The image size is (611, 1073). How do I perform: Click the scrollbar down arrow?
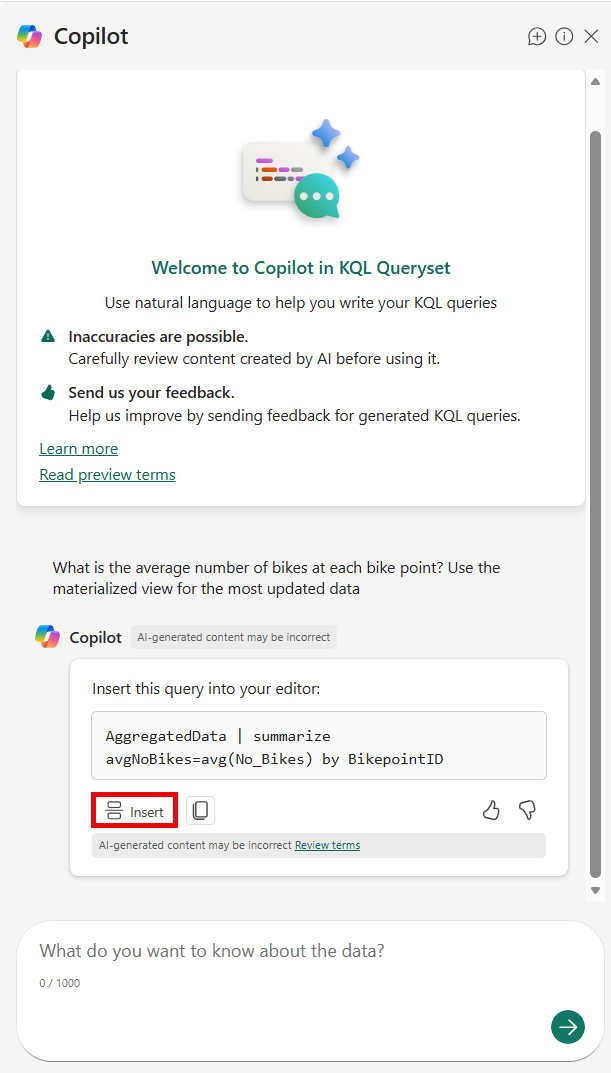(595, 890)
